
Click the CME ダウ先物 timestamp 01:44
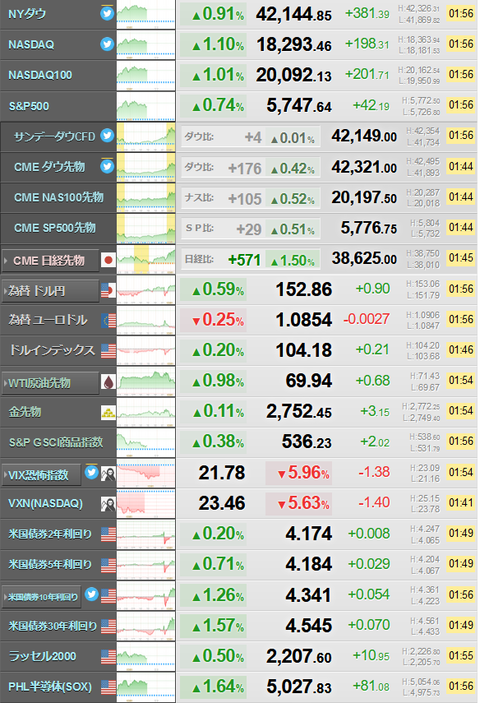[461, 167]
